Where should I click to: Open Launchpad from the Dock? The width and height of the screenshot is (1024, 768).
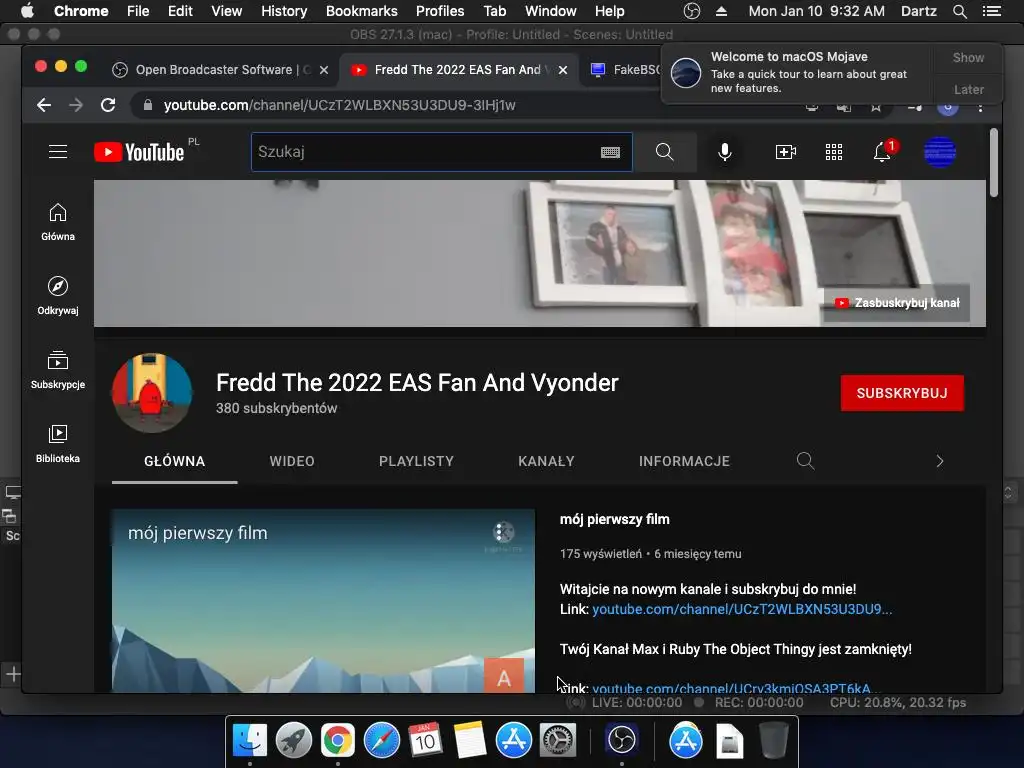294,740
